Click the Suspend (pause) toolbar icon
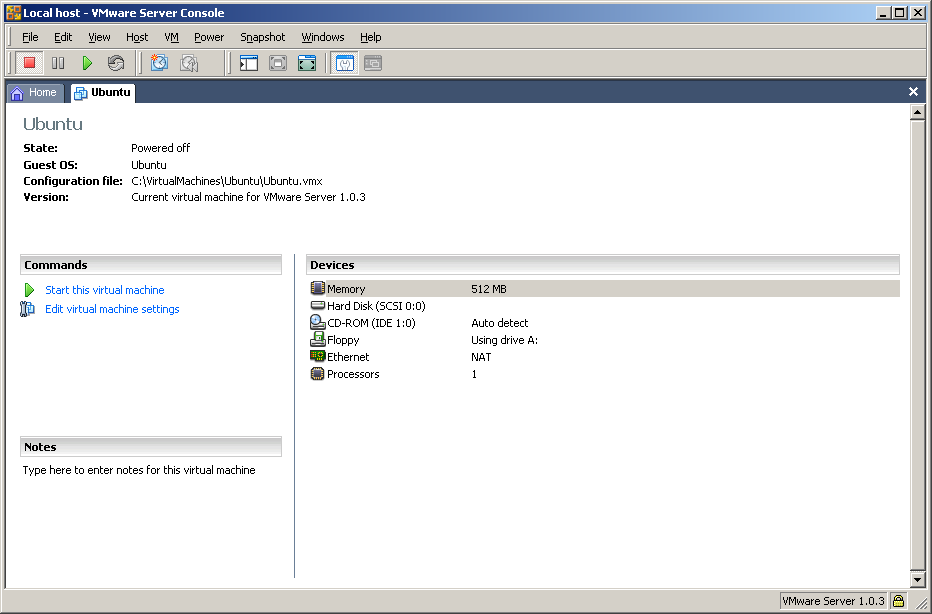932x614 pixels. [58, 63]
